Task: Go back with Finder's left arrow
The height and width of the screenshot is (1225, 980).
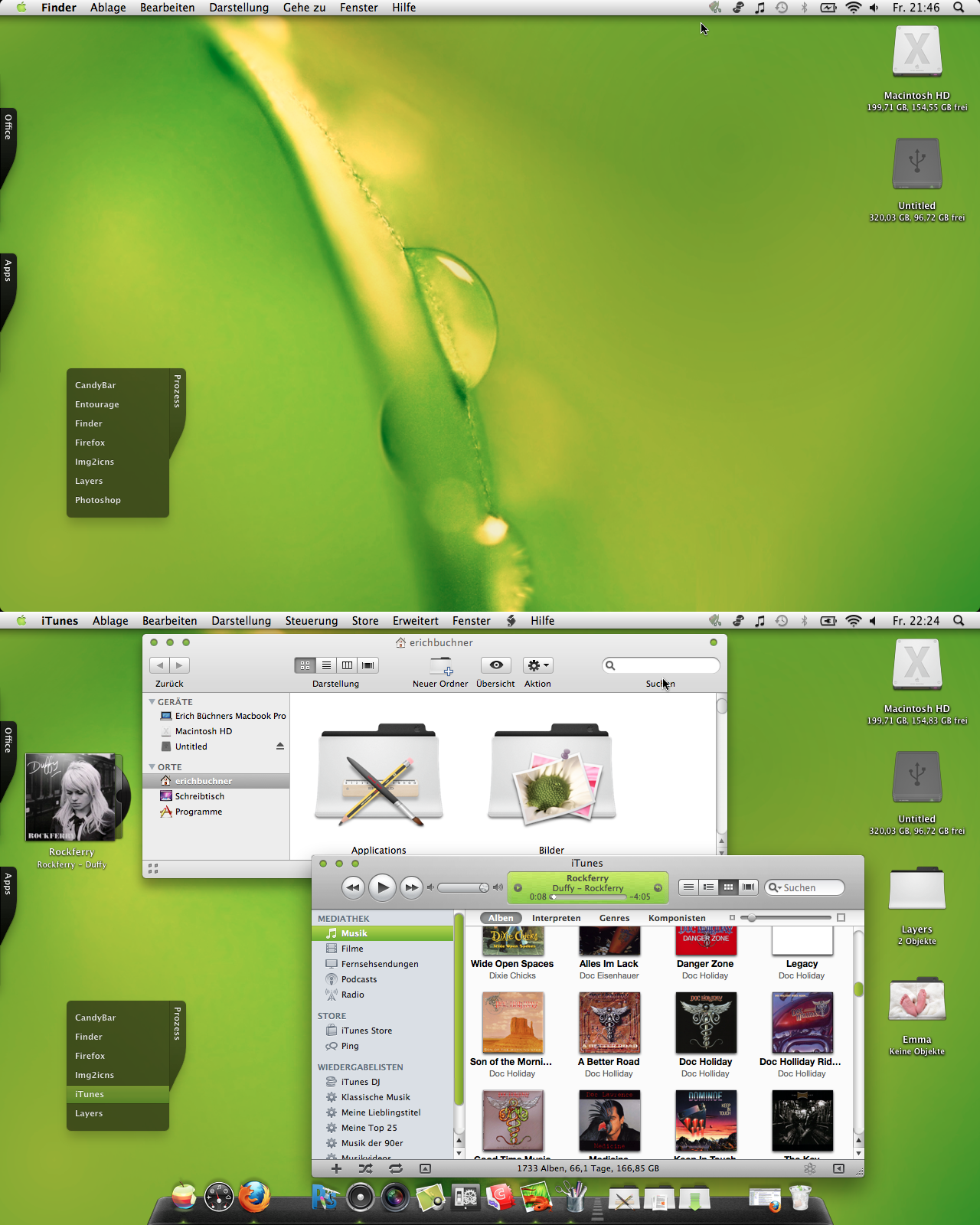Action: [x=159, y=665]
